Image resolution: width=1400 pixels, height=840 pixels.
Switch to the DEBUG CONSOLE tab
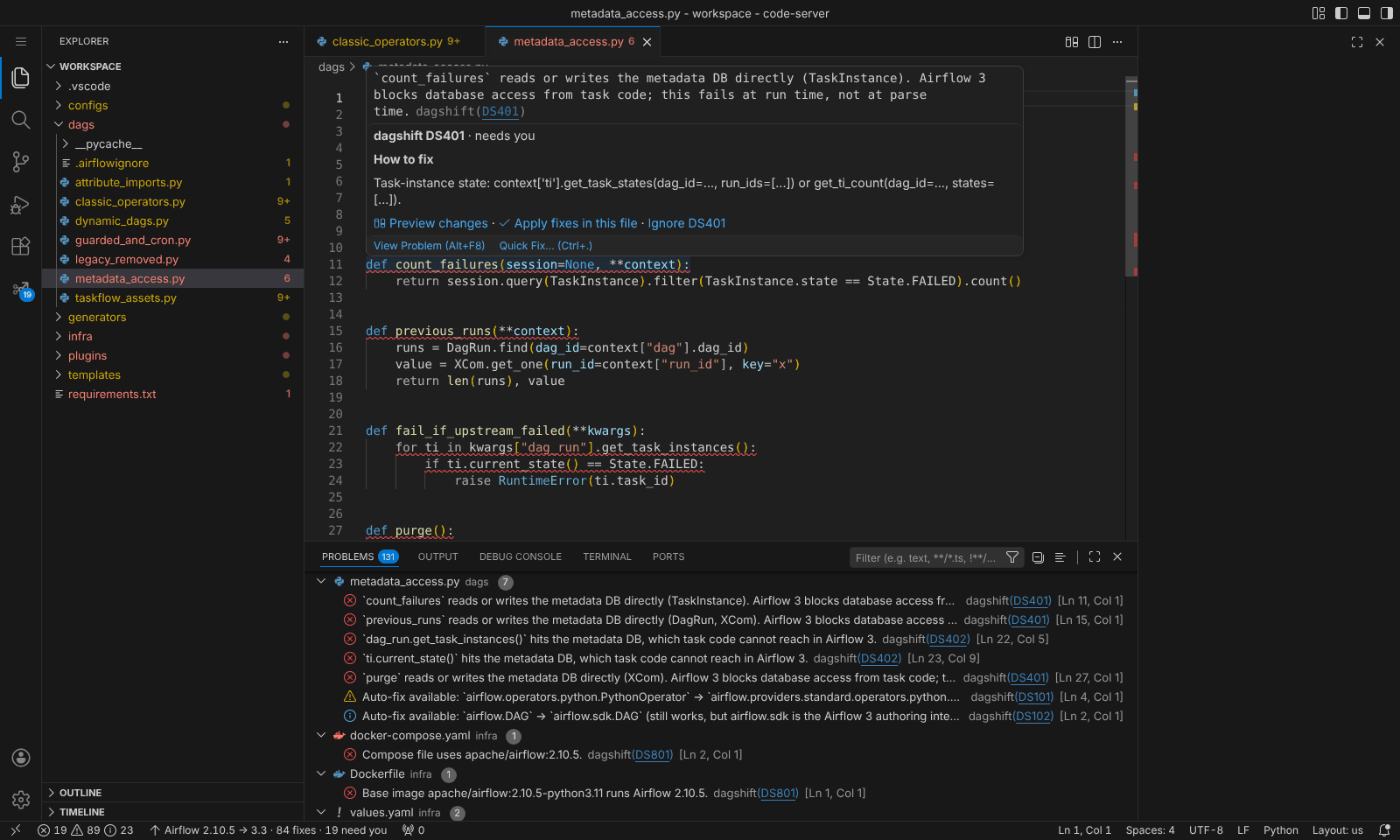pyautogui.click(x=521, y=556)
